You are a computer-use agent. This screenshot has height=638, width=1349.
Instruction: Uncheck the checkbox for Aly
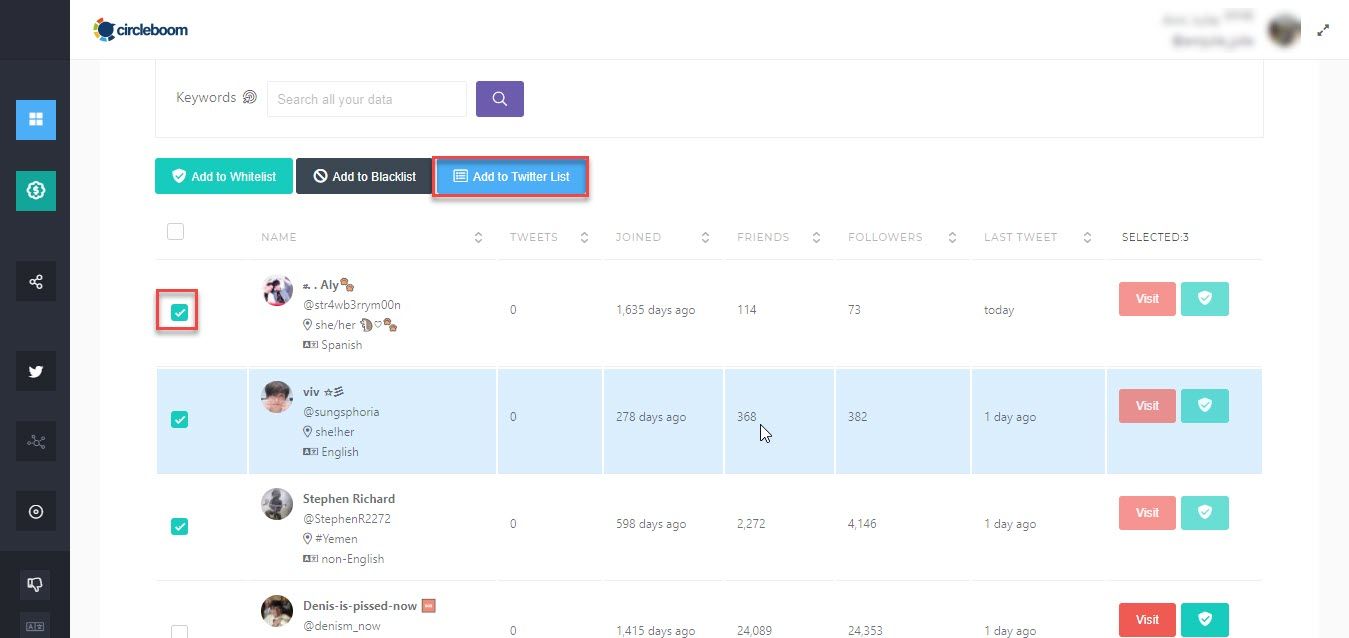[x=179, y=312]
